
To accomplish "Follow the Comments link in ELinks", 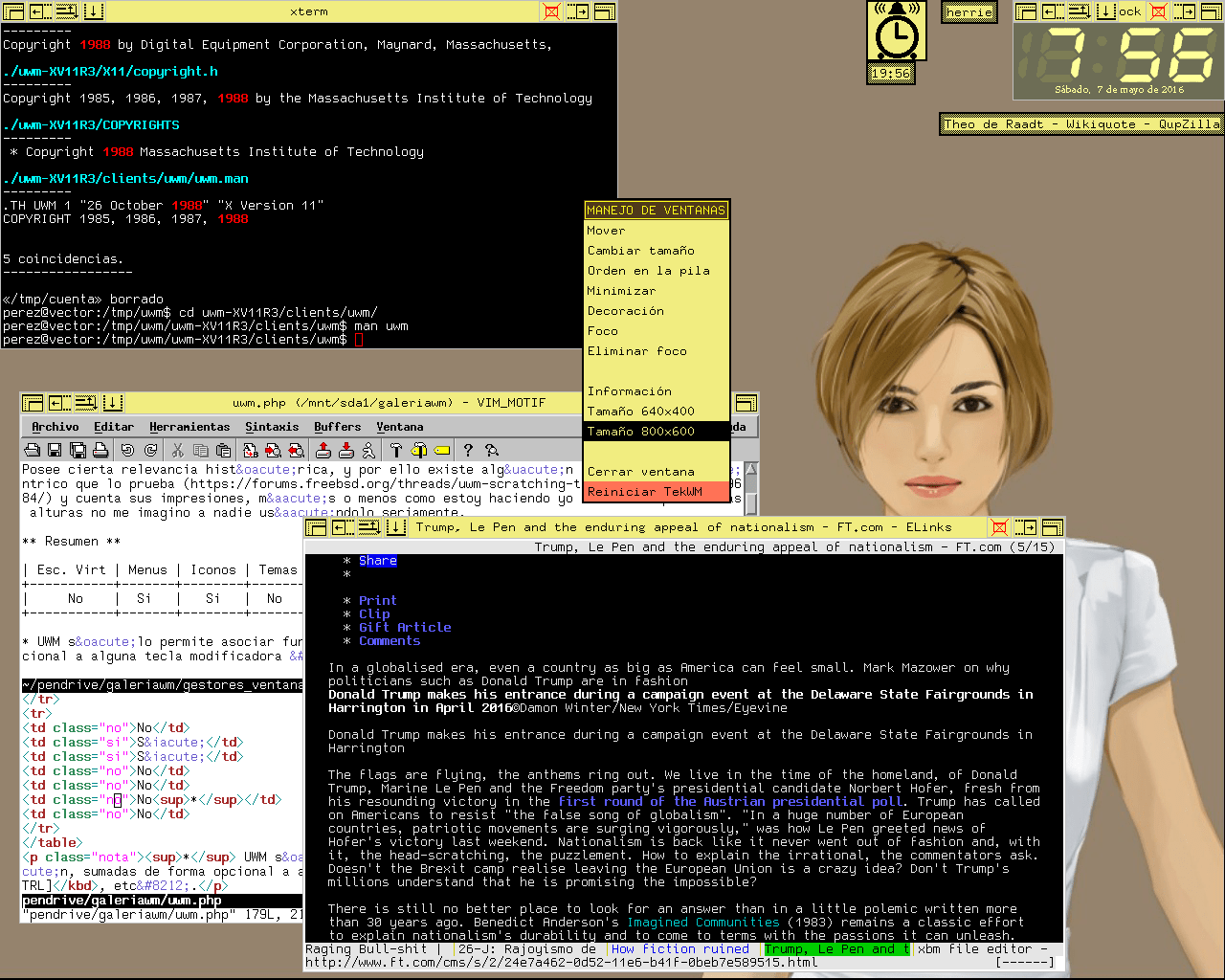I will tap(390, 641).
